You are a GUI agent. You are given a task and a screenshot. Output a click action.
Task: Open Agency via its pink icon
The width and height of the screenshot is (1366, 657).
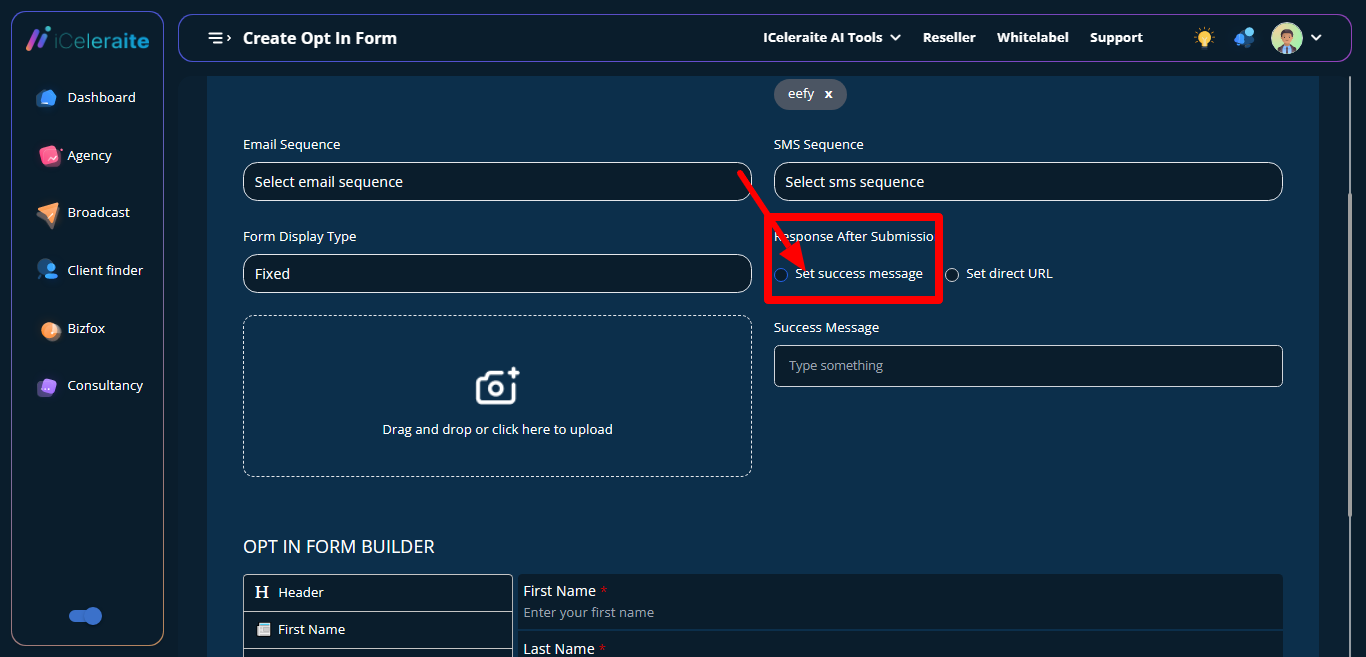click(x=50, y=156)
